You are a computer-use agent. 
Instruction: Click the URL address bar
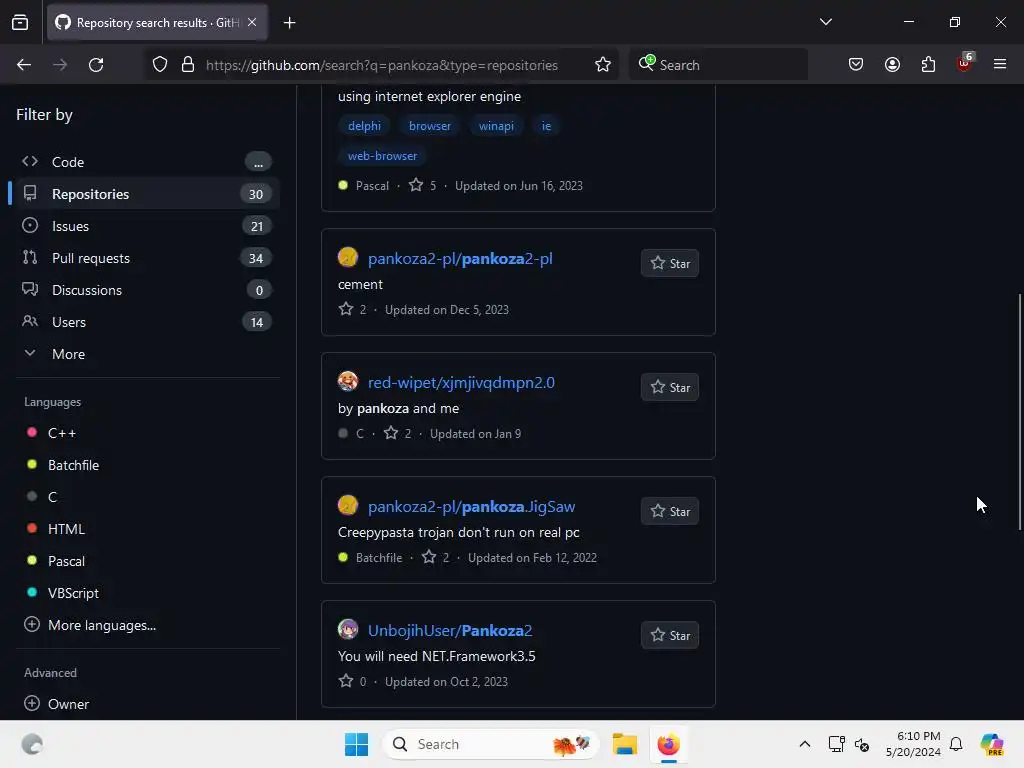click(x=382, y=65)
